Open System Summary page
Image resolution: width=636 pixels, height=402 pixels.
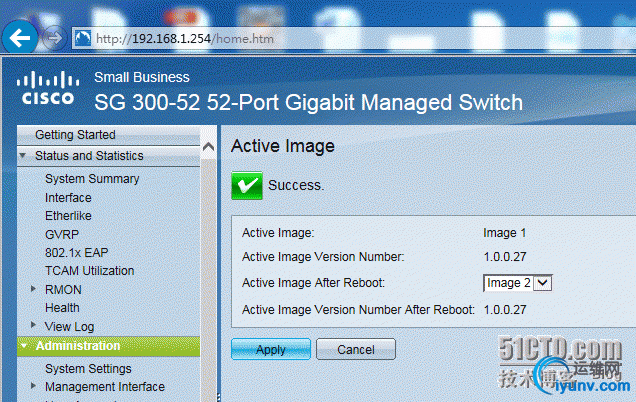(92, 179)
